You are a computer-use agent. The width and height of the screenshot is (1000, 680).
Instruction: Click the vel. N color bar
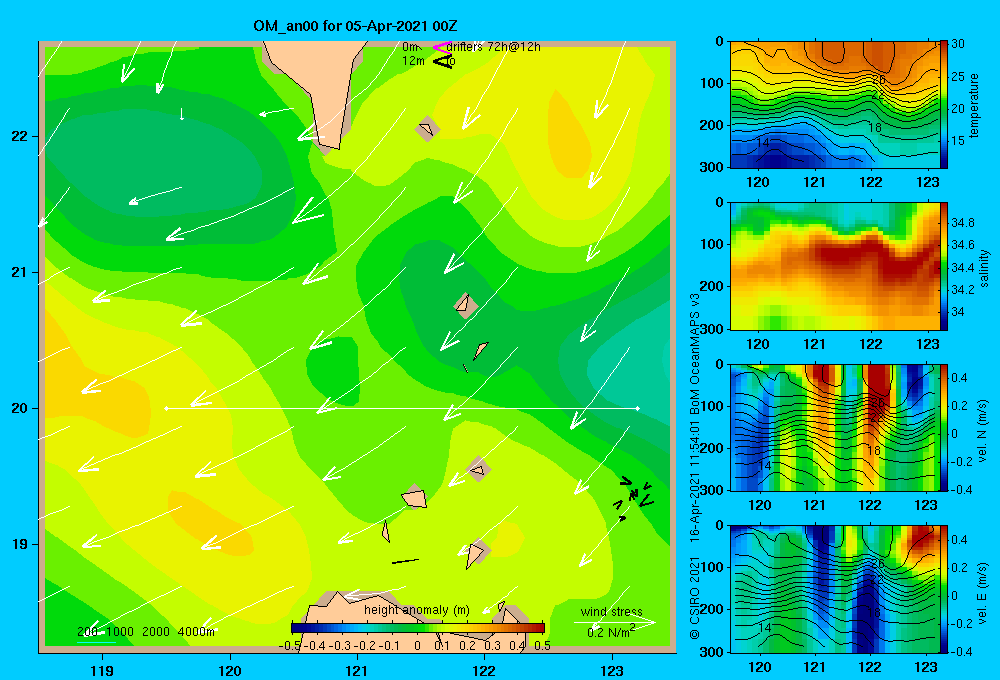click(943, 428)
